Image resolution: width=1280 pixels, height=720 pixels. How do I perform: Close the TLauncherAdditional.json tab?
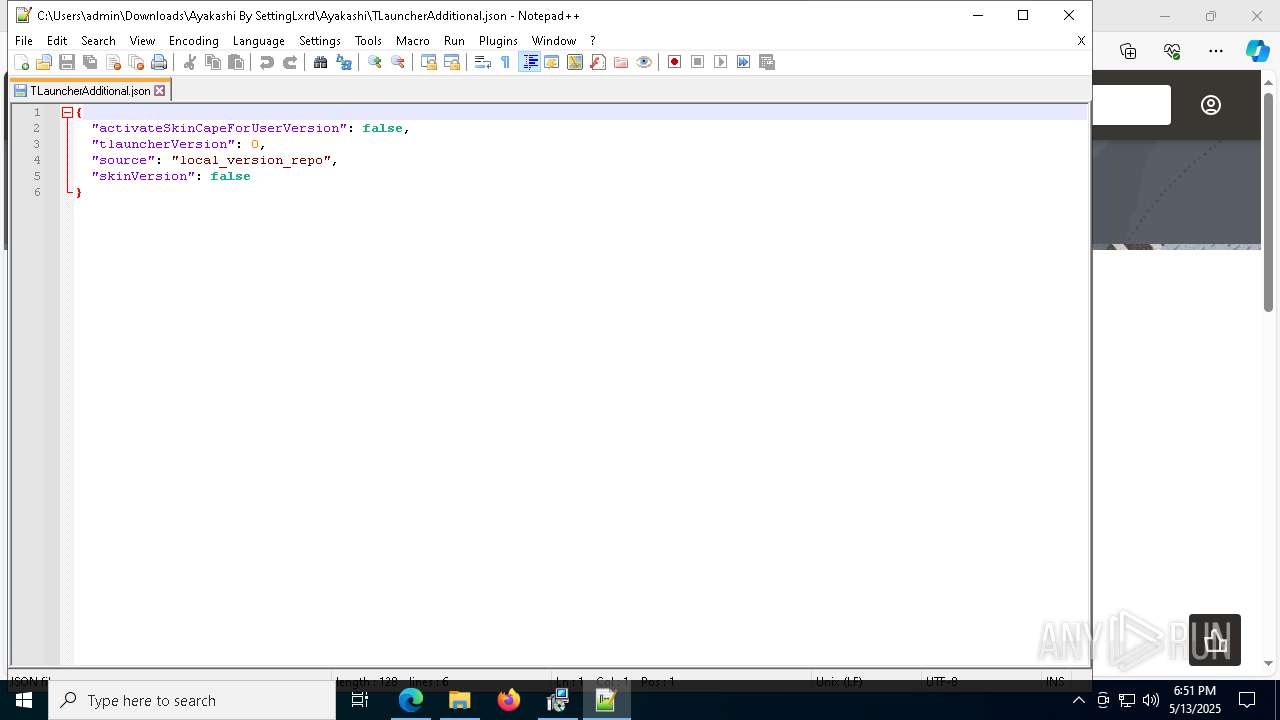tap(159, 91)
